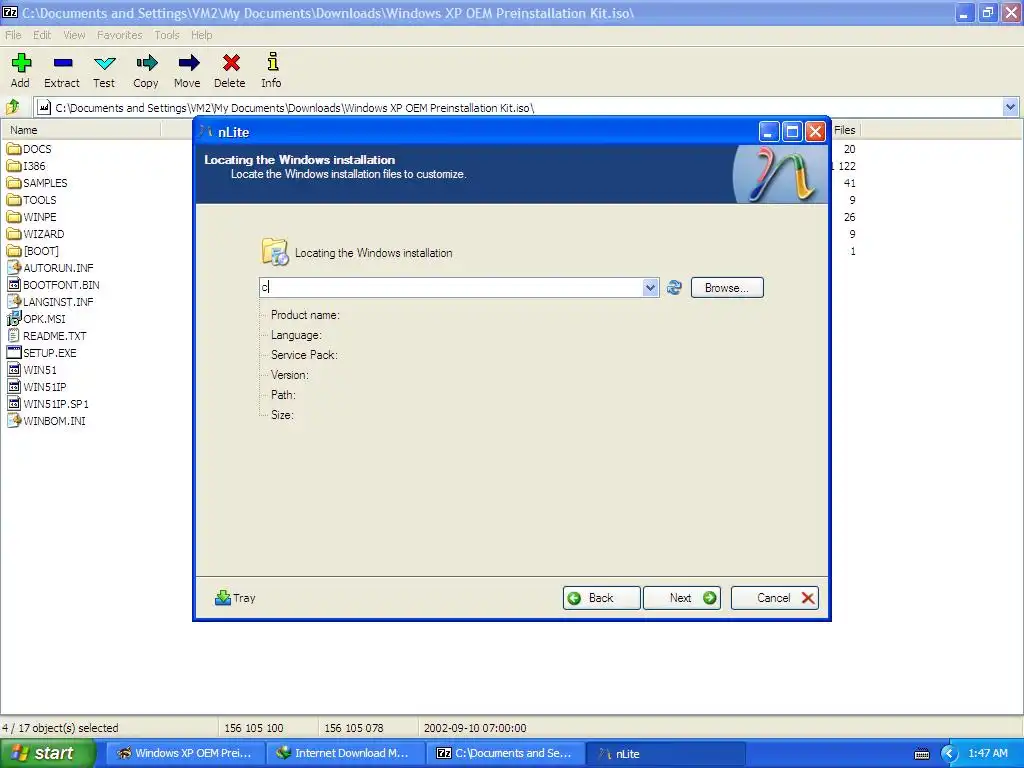Select the README.TXT file
Image resolution: width=1024 pixels, height=768 pixels.
tap(47, 336)
